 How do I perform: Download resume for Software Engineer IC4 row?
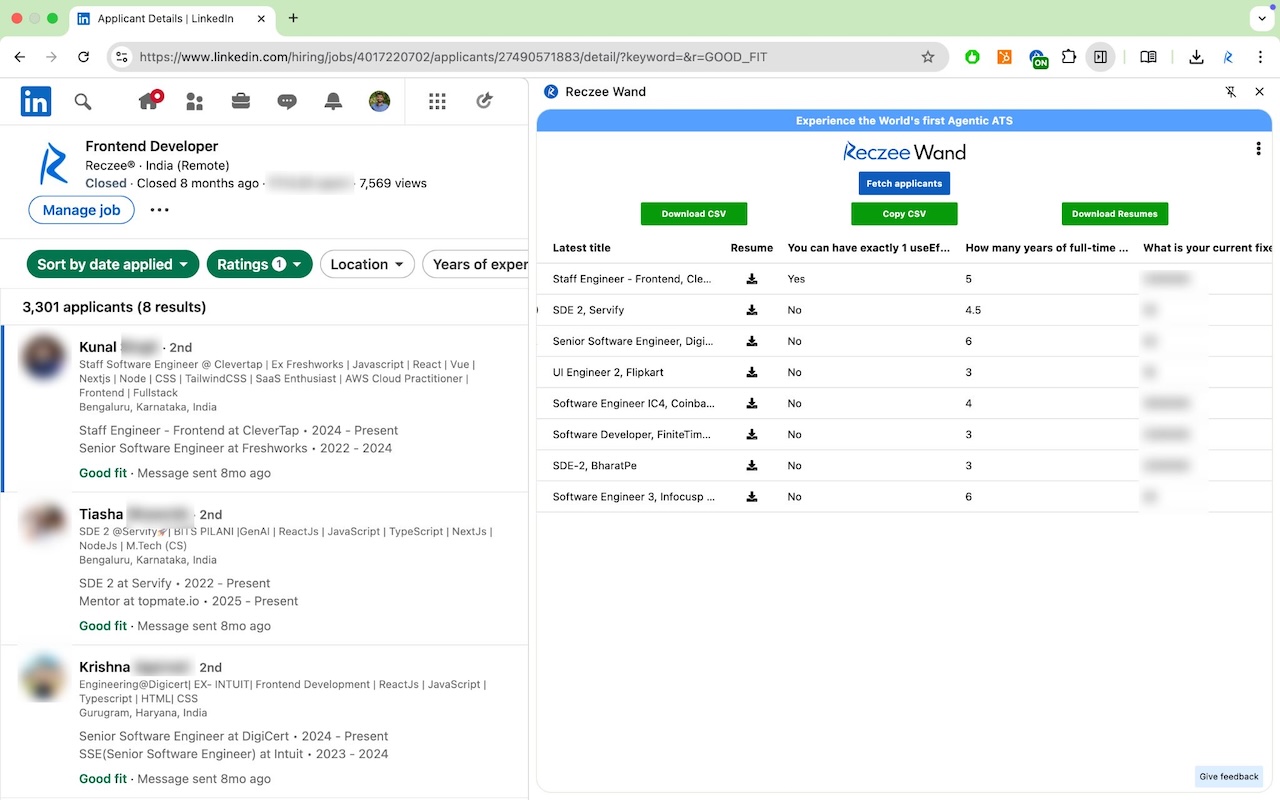(752, 403)
